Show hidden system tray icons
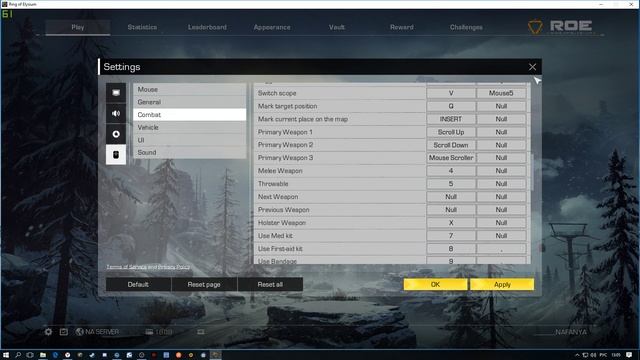 (x=577, y=355)
